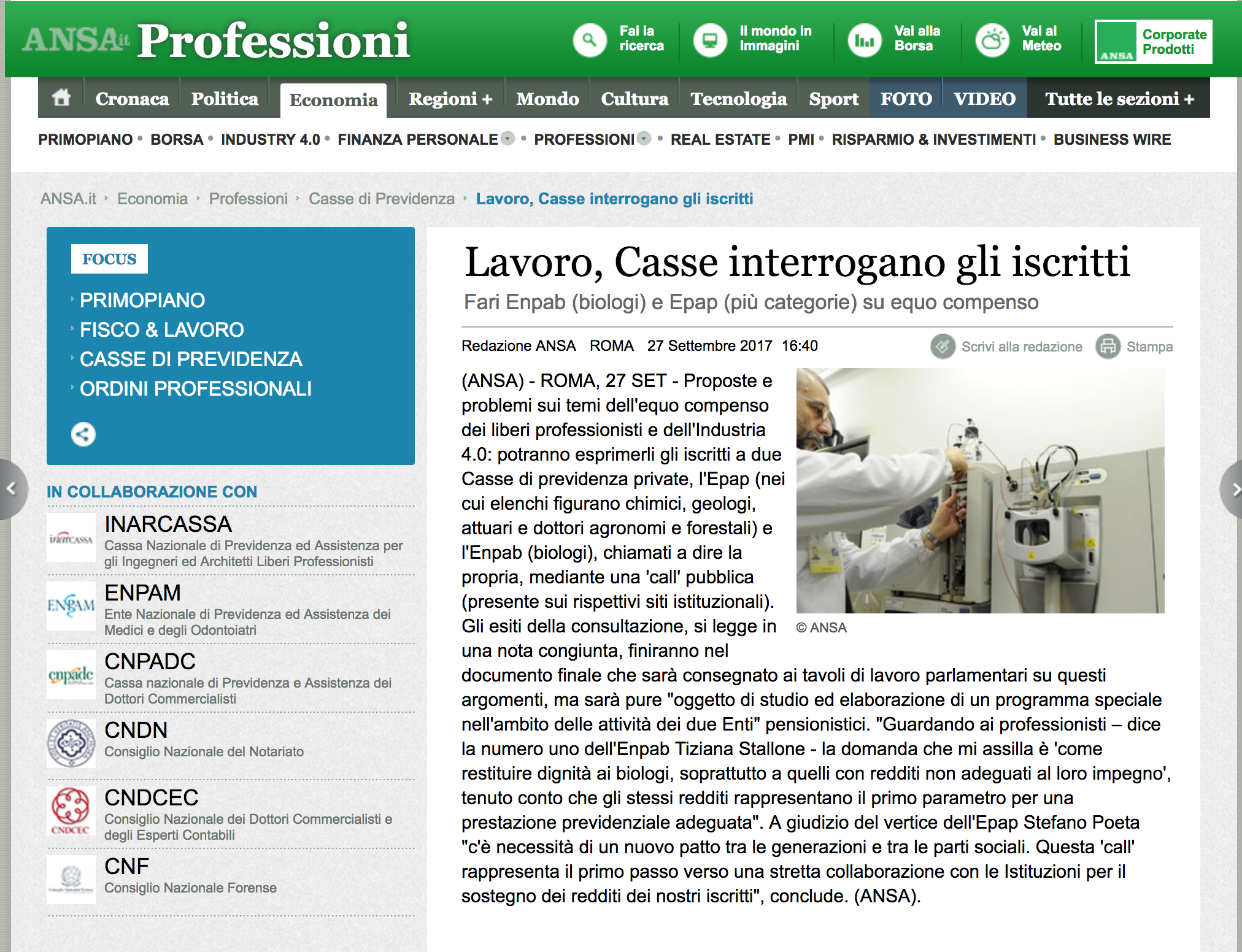Click Casse di Previdenza breadcrumb link
The height and width of the screenshot is (952, 1242).
pyautogui.click(x=382, y=199)
